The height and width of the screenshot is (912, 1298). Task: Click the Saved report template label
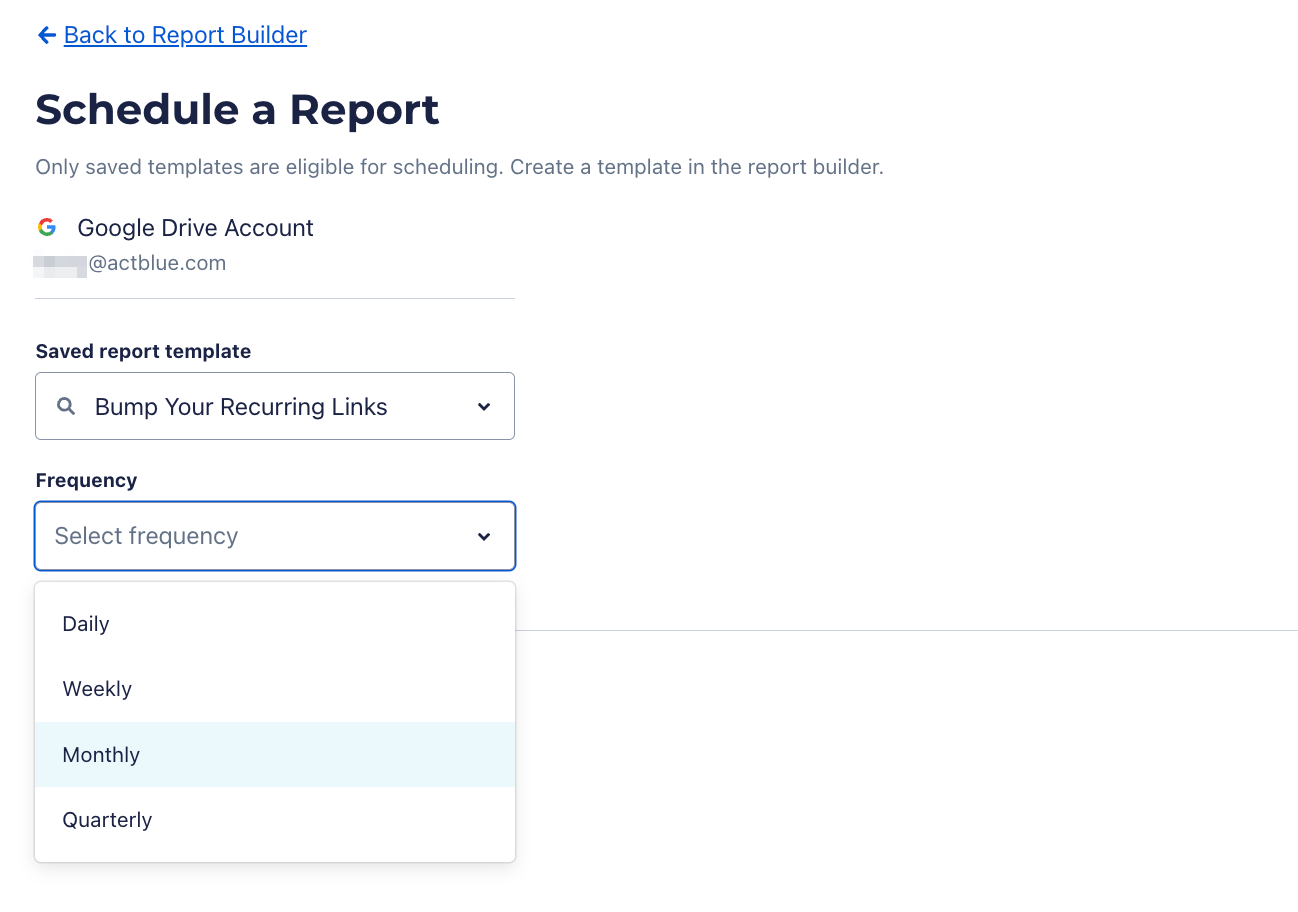pos(143,351)
